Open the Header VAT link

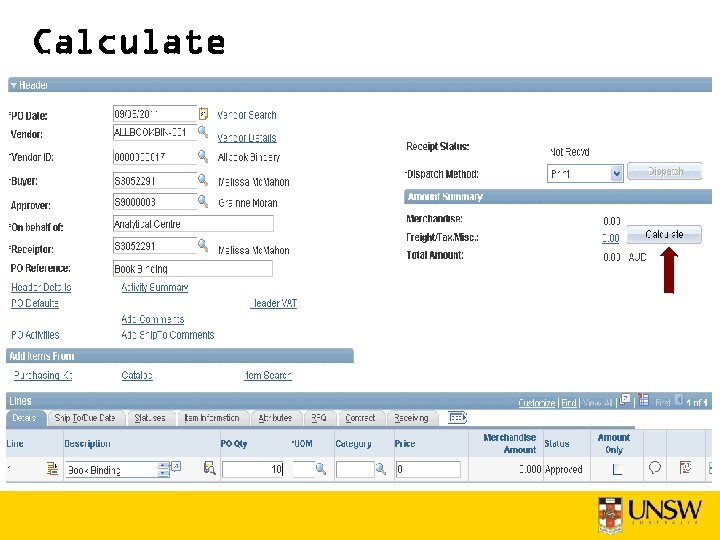click(274, 303)
